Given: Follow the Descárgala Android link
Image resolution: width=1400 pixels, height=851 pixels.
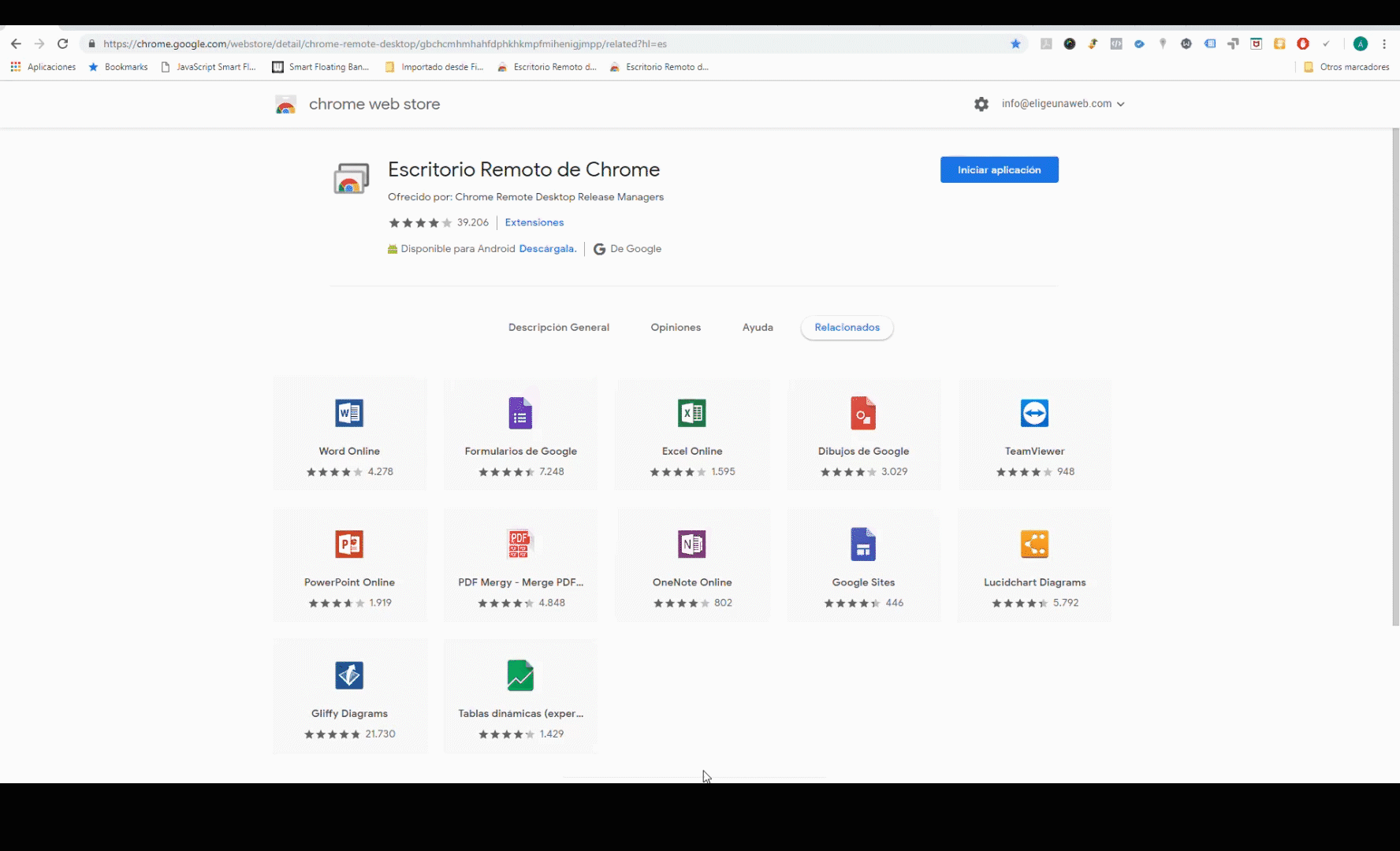Looking at the screenshot, I should 547,249.
